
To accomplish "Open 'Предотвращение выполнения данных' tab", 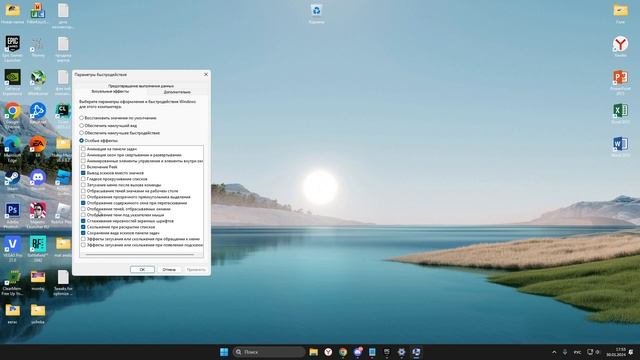I will pos(141,86).
